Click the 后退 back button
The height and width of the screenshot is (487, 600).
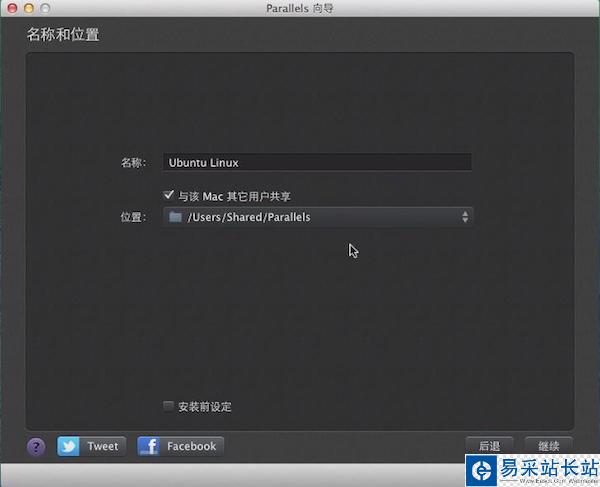click(489, 446)
